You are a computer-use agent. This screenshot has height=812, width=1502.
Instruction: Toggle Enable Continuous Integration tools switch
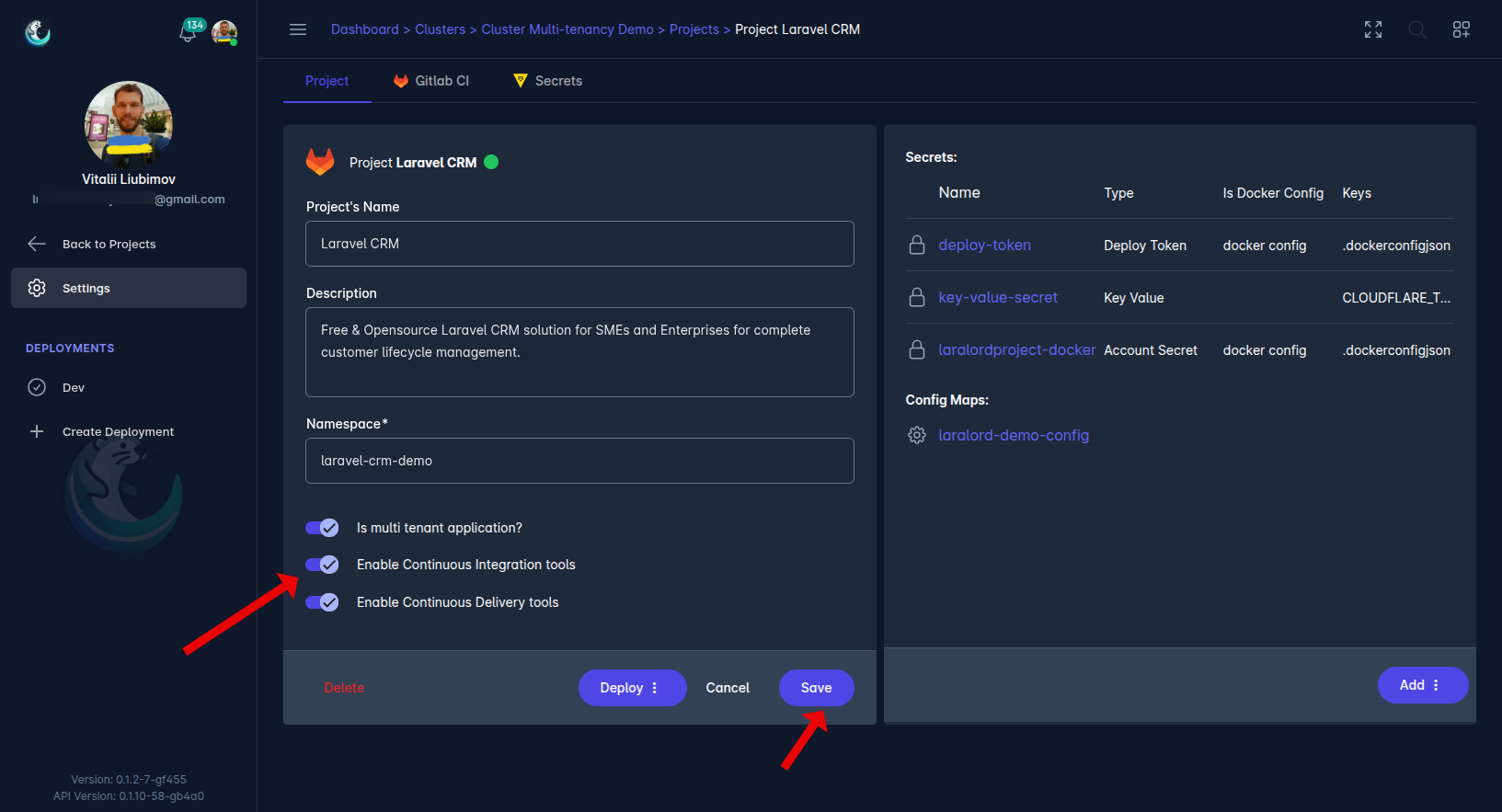(323, 565)
